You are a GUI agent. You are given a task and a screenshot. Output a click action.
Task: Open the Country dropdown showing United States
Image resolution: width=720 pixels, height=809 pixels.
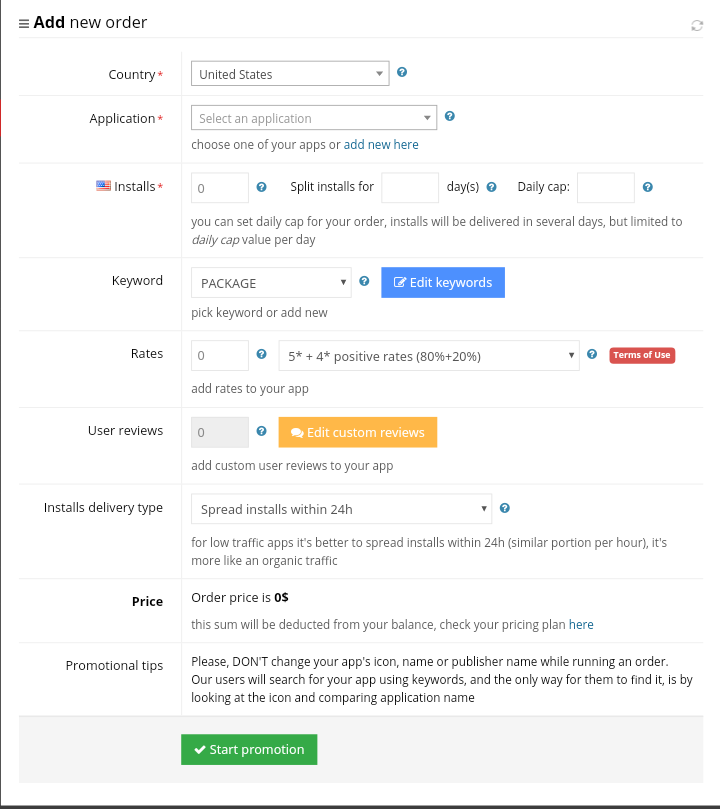point(290,74)
